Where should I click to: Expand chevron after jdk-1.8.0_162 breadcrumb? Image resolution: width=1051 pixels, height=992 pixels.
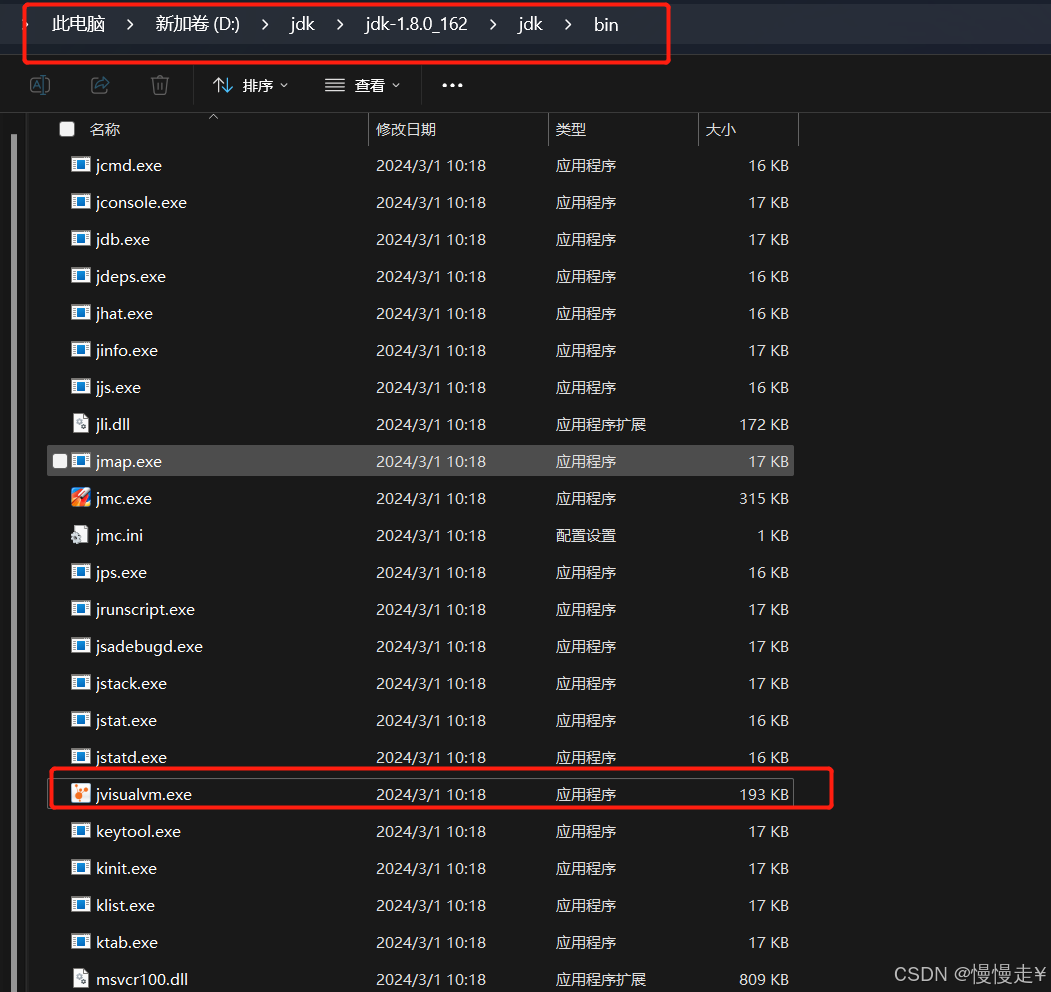[x=493, y=24]
